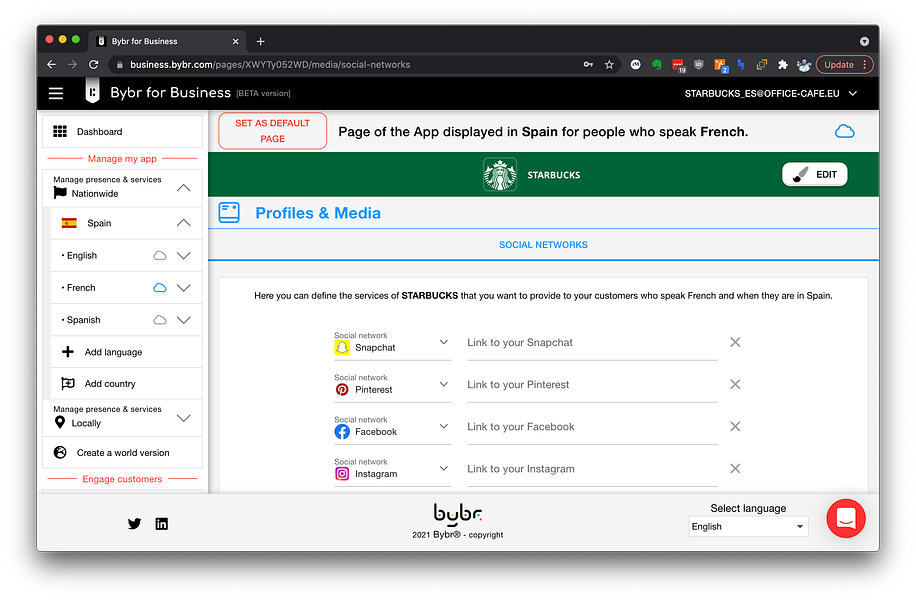Click the Starbucks logo in banner
This screenshot has height=600, width=916.
pyautogui.click(x=500, y=174)
